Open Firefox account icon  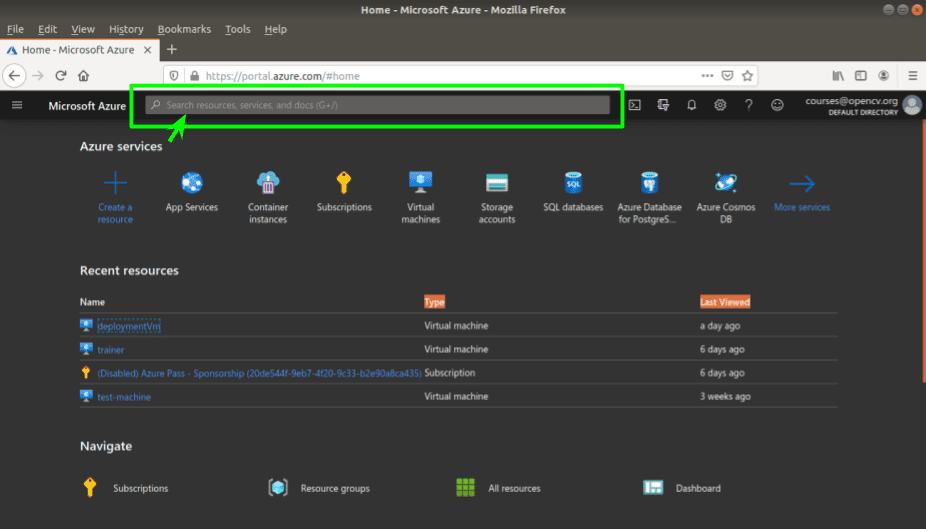[883, 76]
